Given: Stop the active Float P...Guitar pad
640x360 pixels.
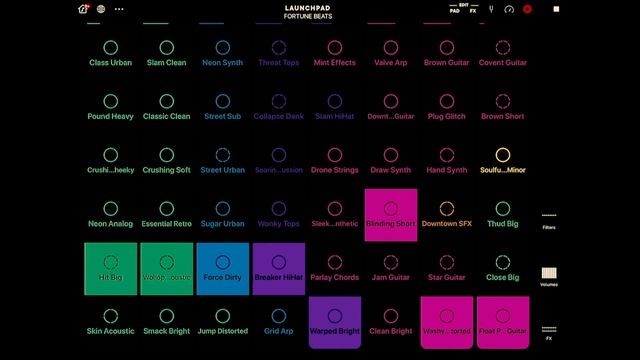Looking at the screenshot, I should point(503,322).
